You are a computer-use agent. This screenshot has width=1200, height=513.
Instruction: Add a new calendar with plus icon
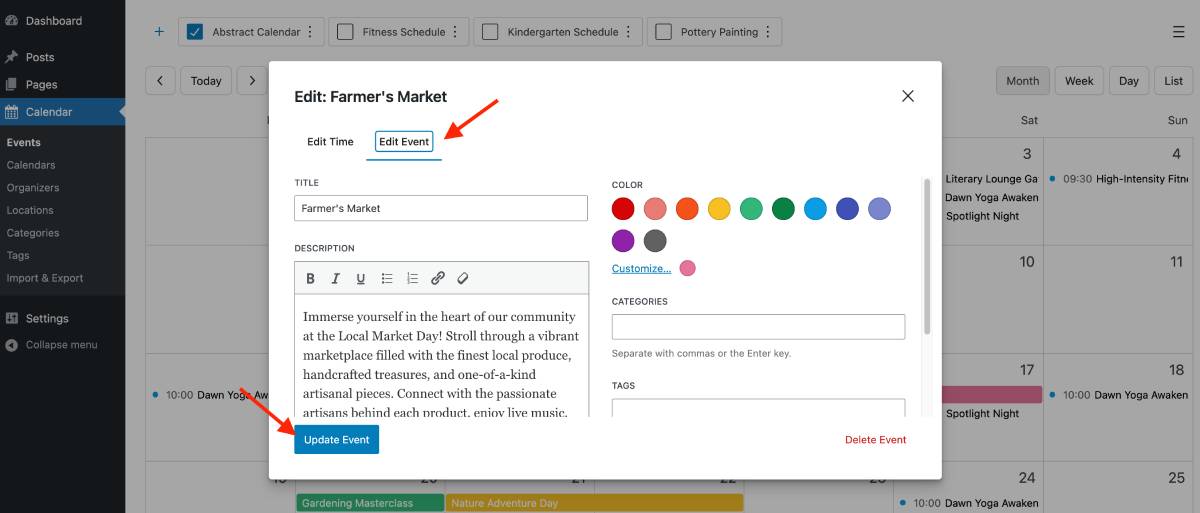coord(159,32)
